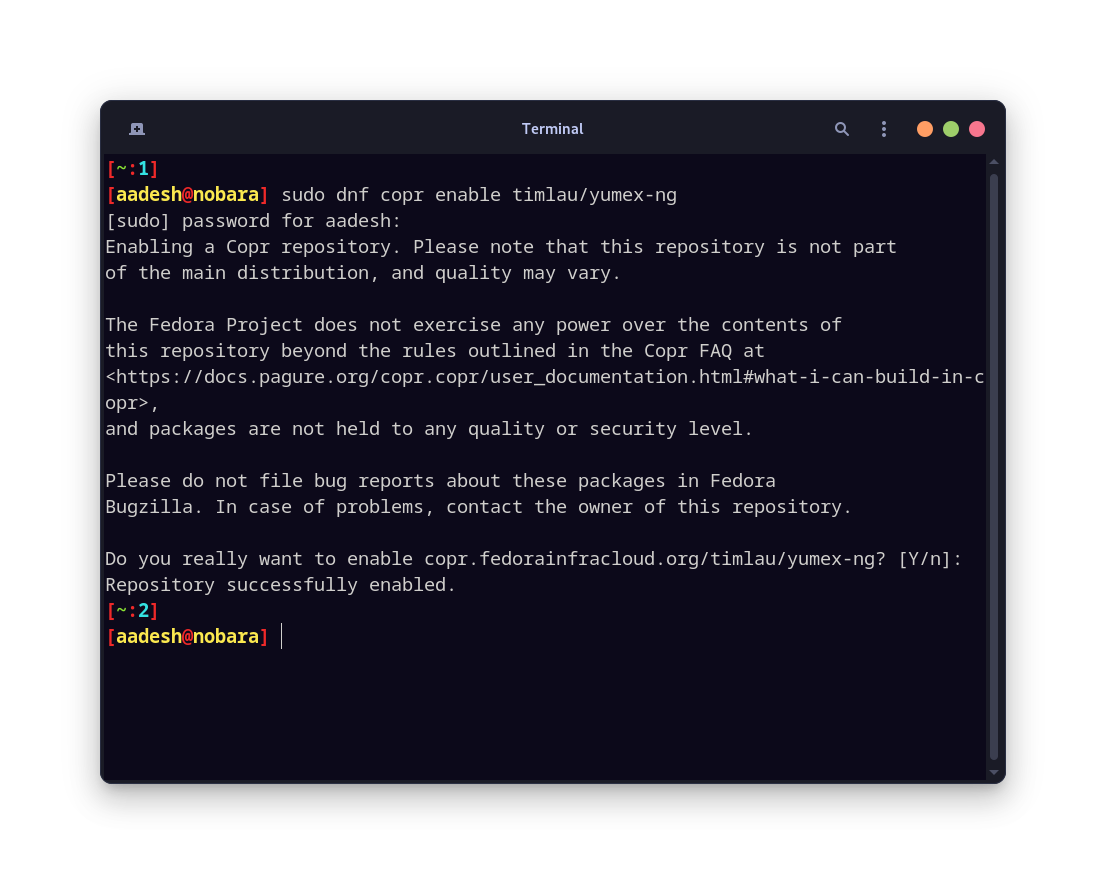Click the scrollbar's down arrow
This screenshot has height=884, width=1106.
point(992,772)
